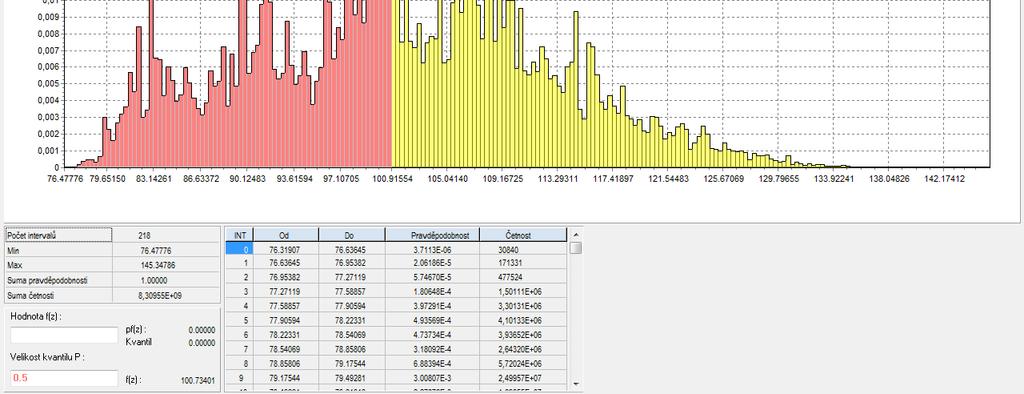
Task: Click the Četnost column header
Action: tap(523, 235)
